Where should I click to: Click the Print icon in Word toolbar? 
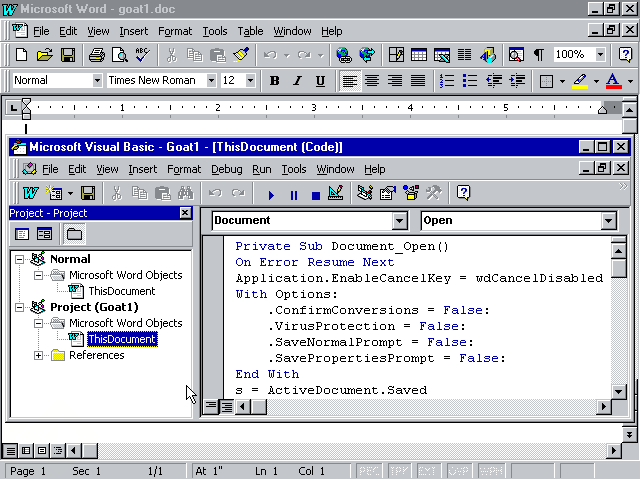click(x=97, y=55)
